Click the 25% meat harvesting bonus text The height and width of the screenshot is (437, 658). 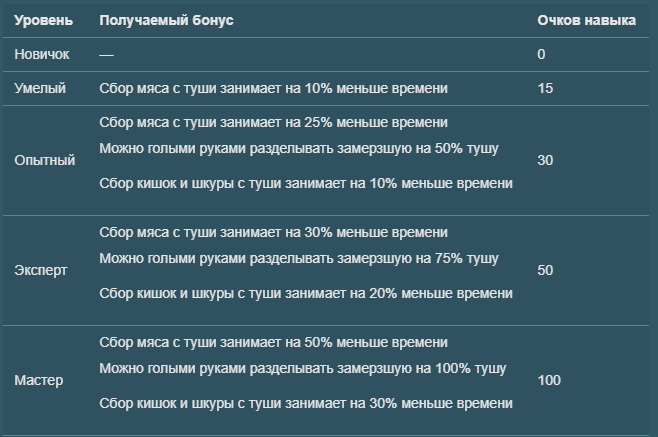274,123
